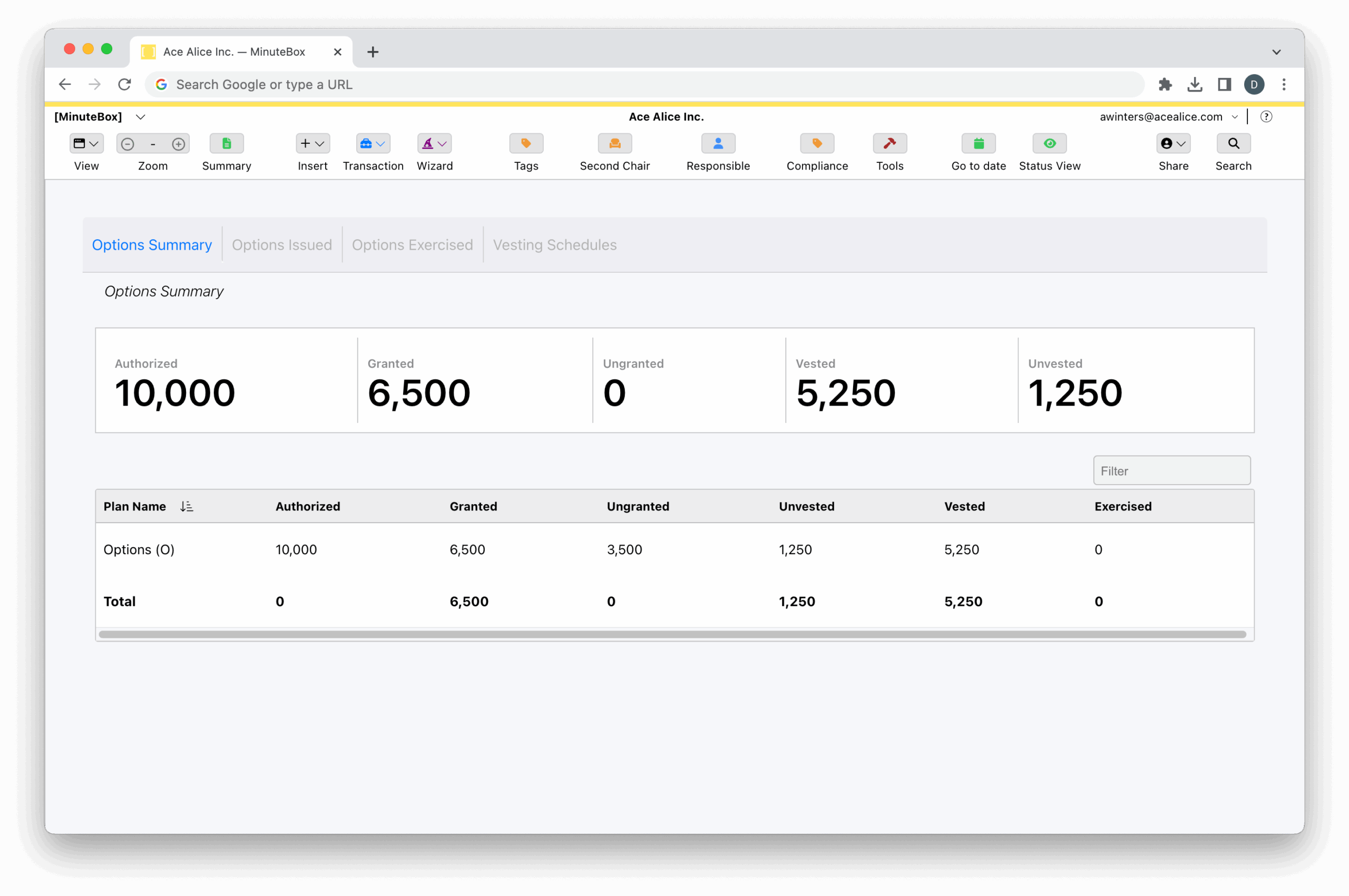Image resolution: width=1349 pixels, height=896 pixels.
Task: Click into the Filter input field
Action: (1171, 471)
